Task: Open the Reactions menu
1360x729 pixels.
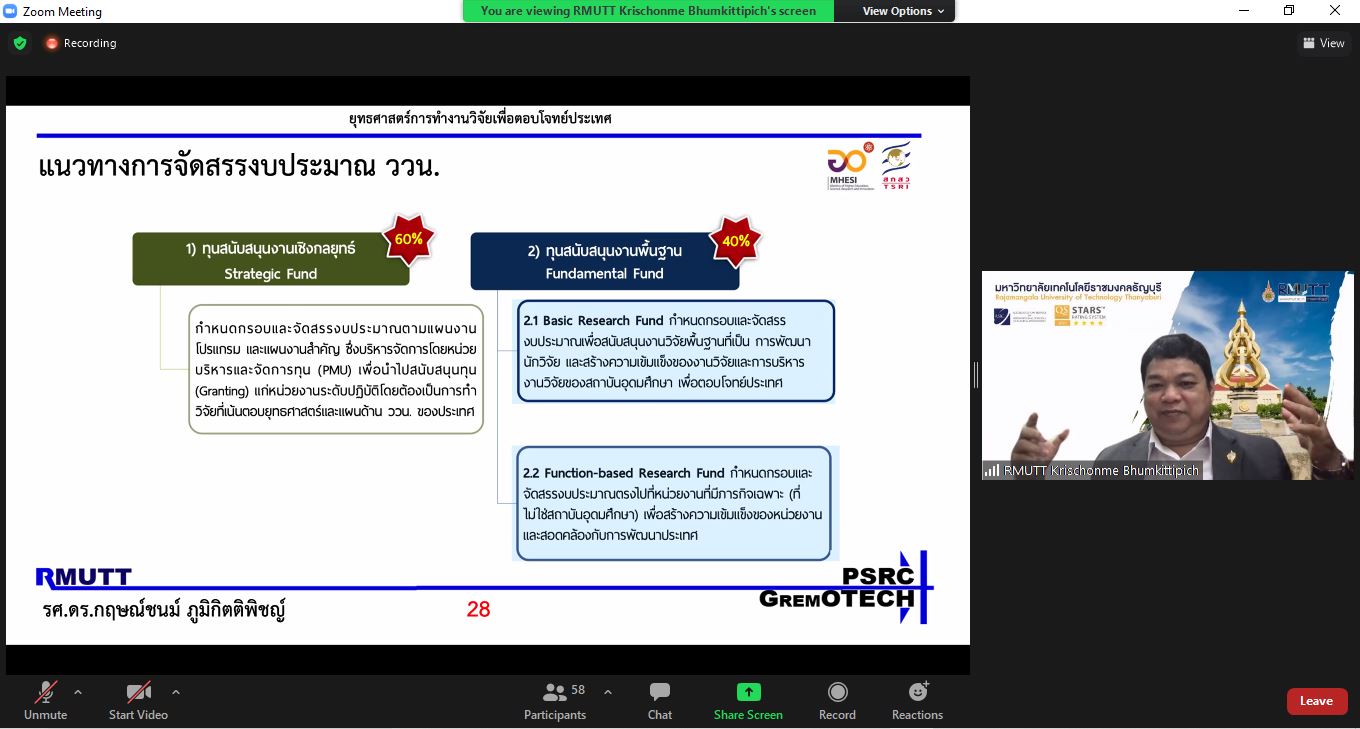Action: (x=917, y=701)
